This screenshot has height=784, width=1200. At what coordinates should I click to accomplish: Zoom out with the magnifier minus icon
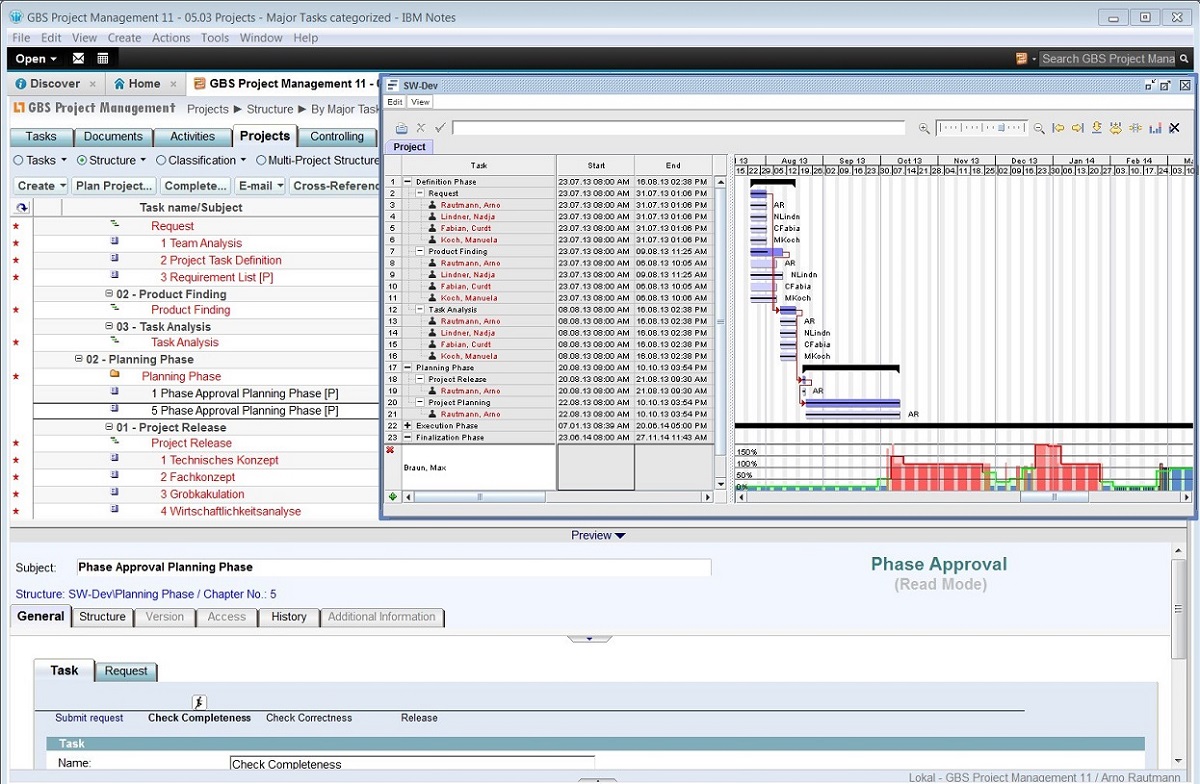tap(1040, 128)
